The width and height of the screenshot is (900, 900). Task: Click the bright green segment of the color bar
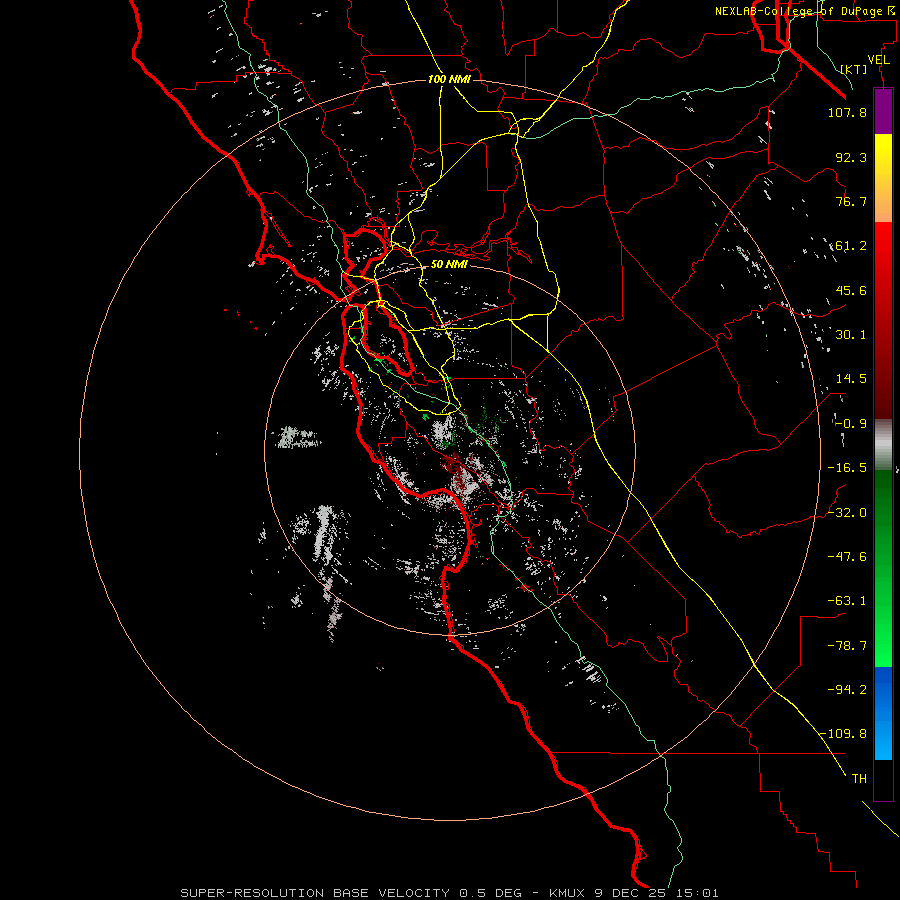coord(883,618)
